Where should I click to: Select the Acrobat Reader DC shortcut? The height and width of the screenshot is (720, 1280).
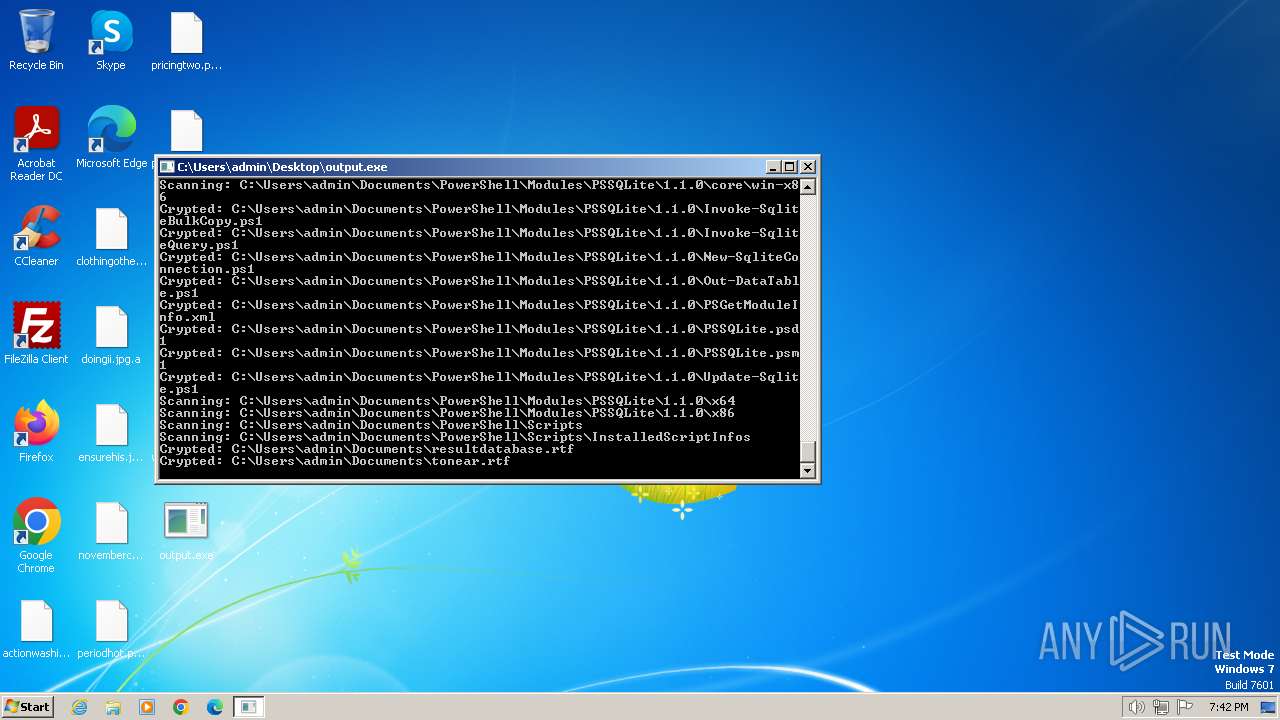click(x=36, y=144)
